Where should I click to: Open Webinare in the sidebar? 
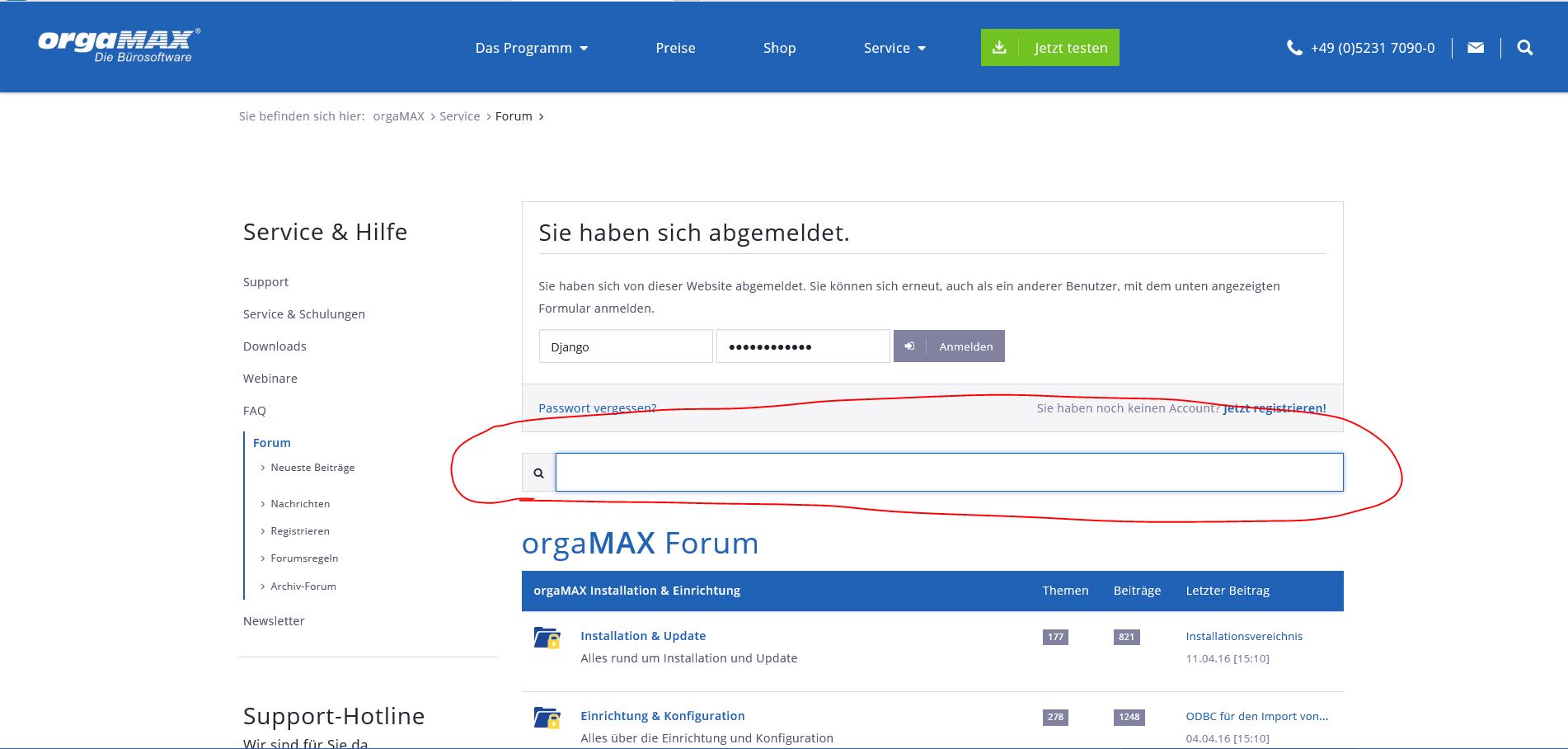(x=270, y=379)
